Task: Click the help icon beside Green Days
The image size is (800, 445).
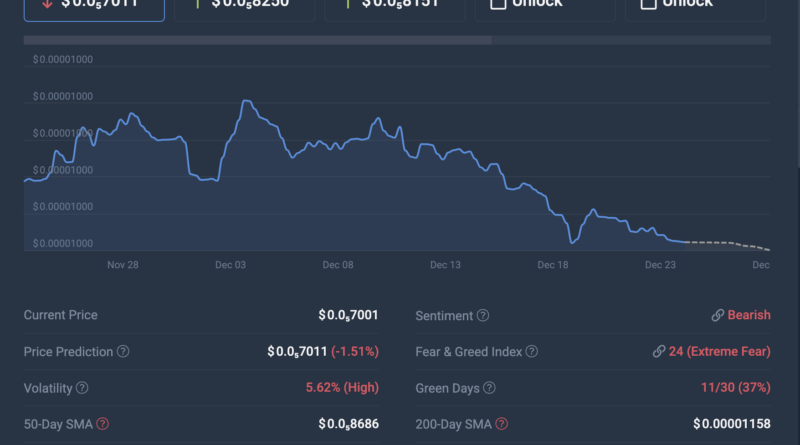Action: click(x=490, y=388)
